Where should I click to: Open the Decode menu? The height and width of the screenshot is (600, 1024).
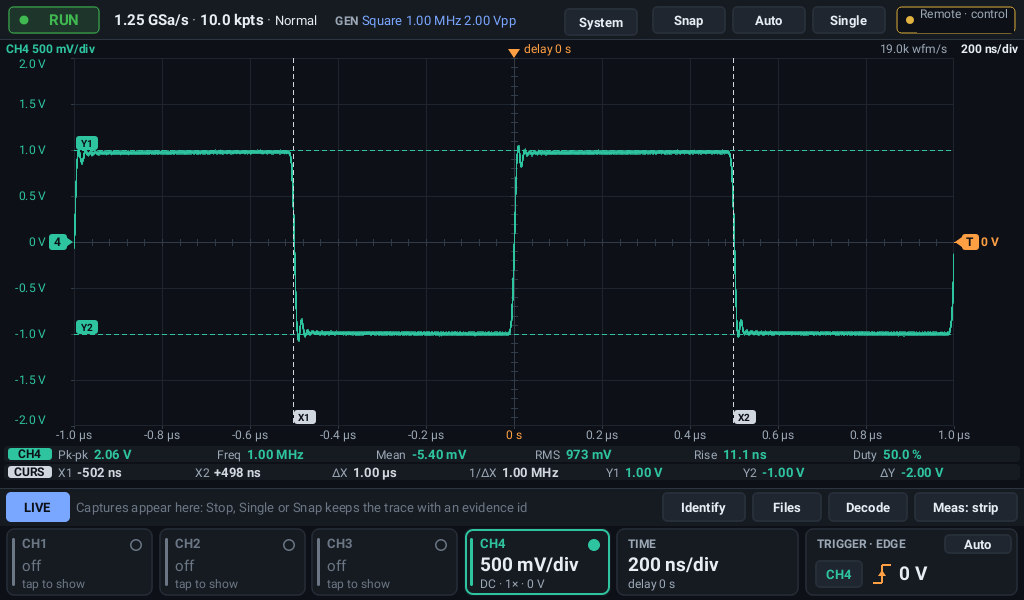pos(867,507)
